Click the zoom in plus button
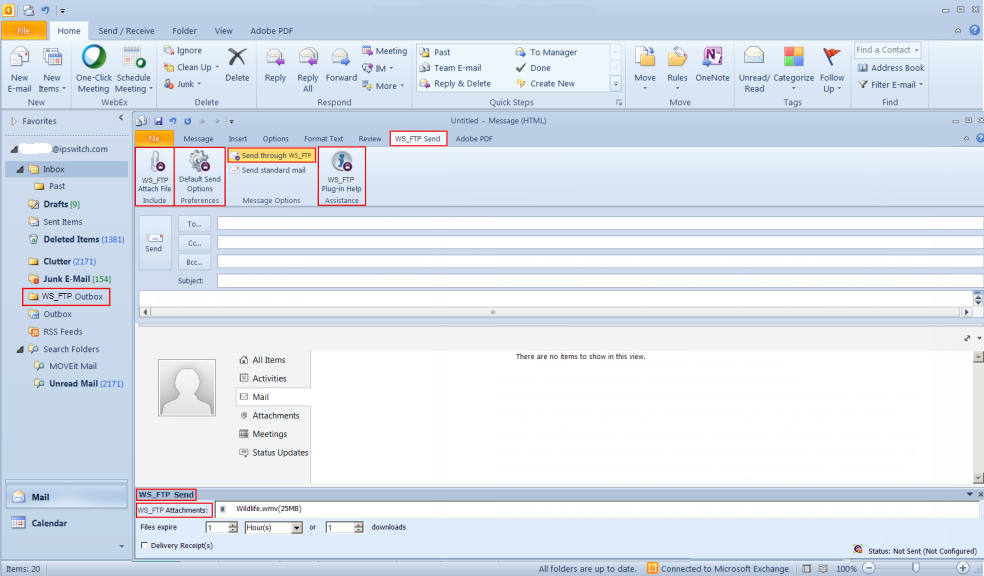Image resolution: width=984 pixels, height=576 pixels. click(x=962, y=568)
